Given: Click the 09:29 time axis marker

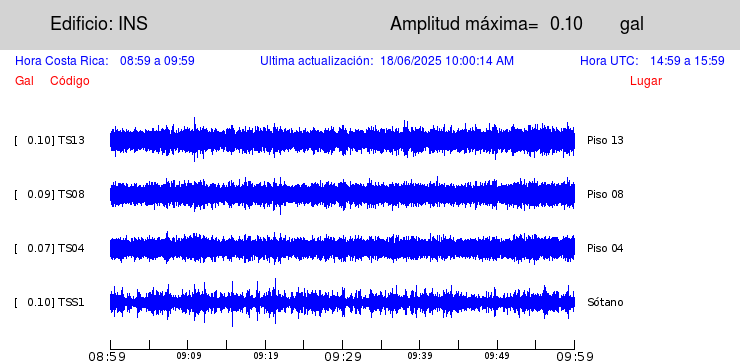Looking at the screenshot, I should pyautogui.click(x=343, y=356).
